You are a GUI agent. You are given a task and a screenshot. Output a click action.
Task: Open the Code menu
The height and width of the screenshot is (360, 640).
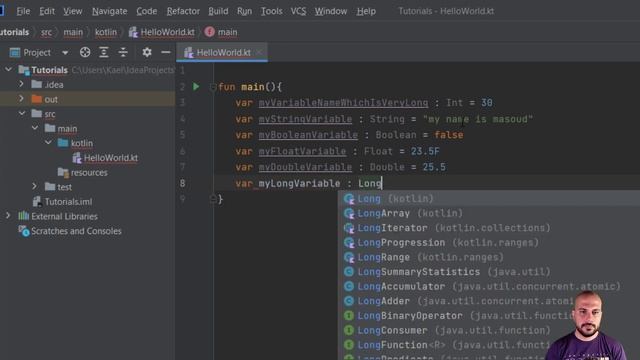pyautogui.click(x=147, y=11)
